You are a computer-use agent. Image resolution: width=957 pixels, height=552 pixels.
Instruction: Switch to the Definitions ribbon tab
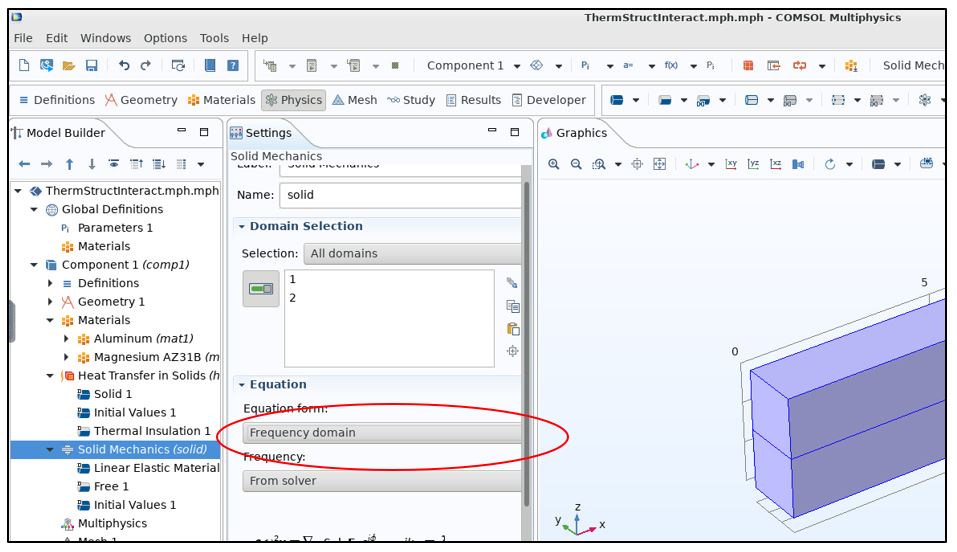pyautogui.click(x=57, y=100)
